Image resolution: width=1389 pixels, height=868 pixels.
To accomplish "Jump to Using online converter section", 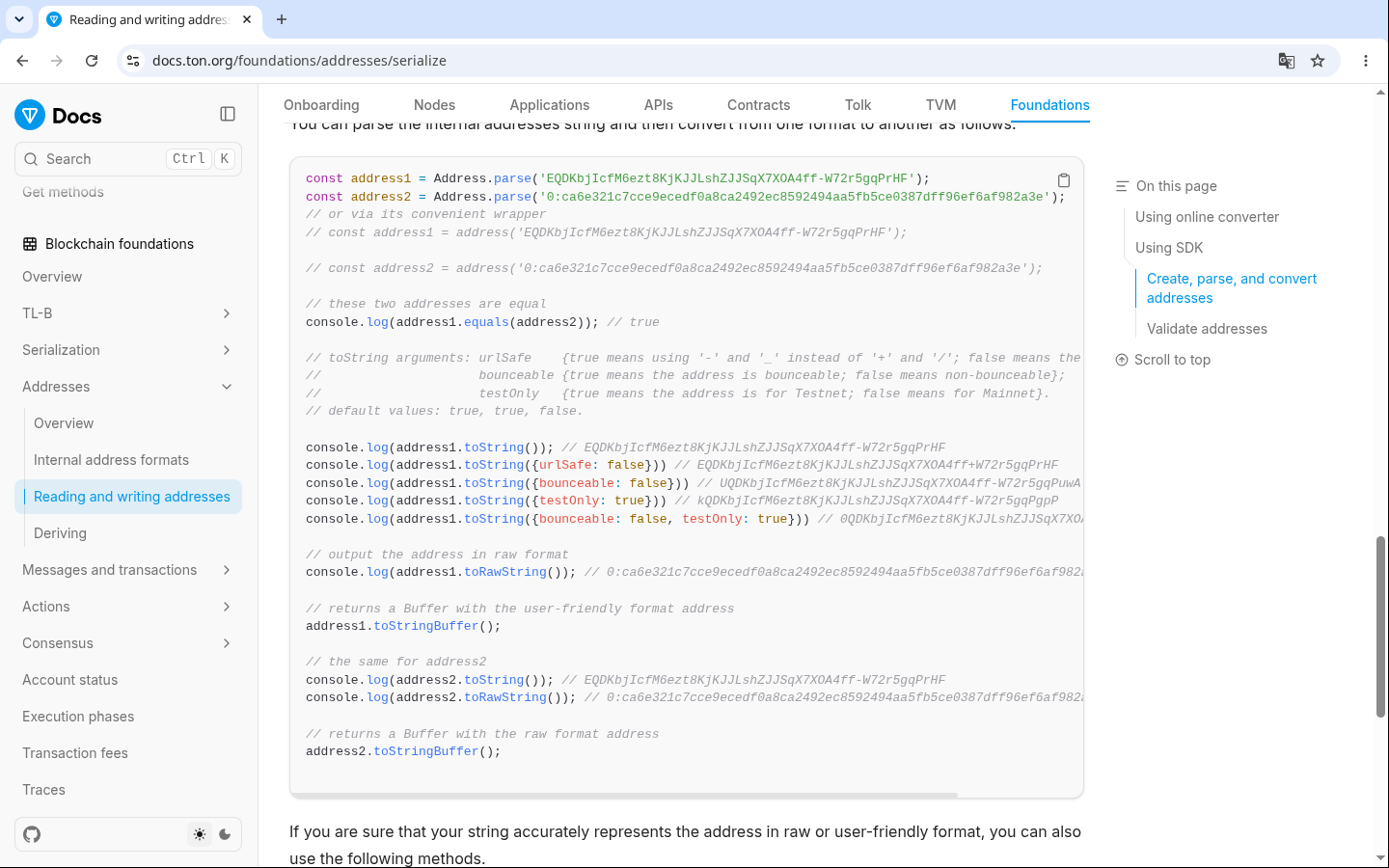I will tap(1207, 217).
